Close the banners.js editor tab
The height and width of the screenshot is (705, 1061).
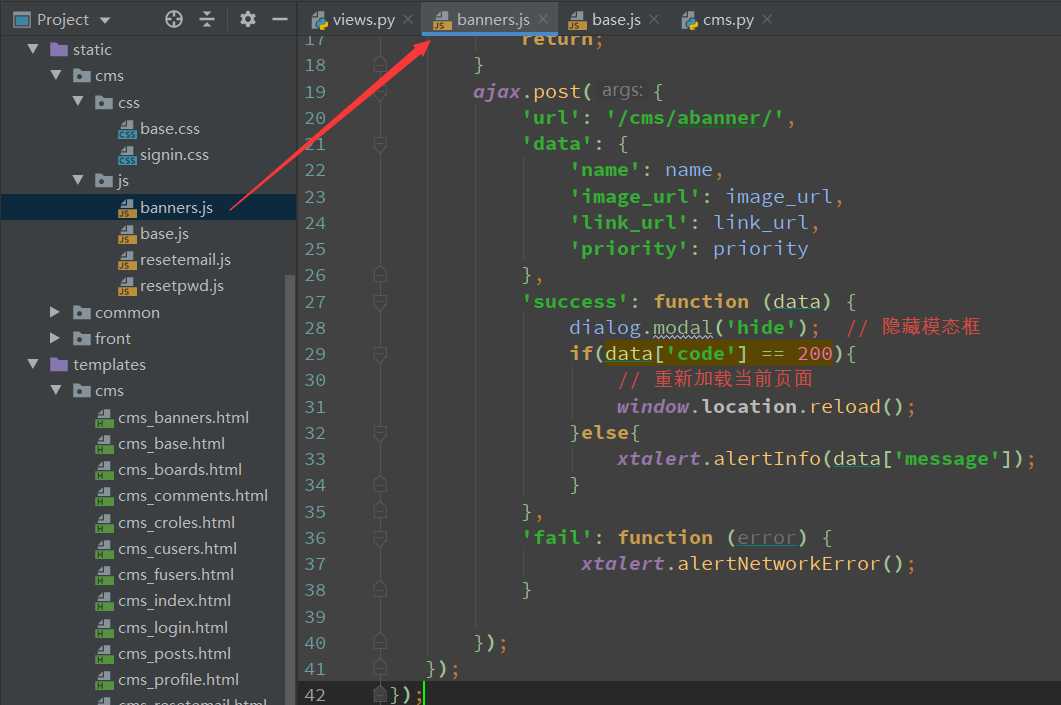click(543, 19)
